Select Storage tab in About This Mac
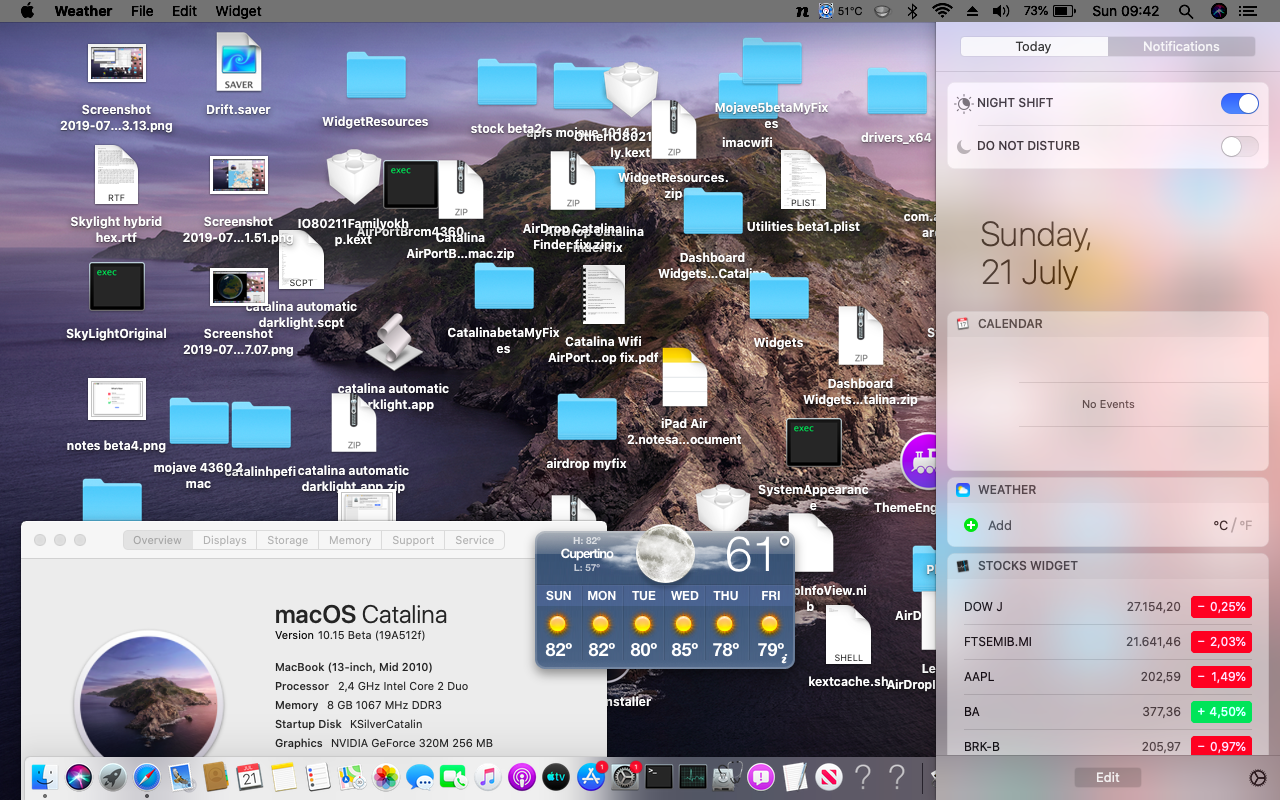 click(287, 540)
